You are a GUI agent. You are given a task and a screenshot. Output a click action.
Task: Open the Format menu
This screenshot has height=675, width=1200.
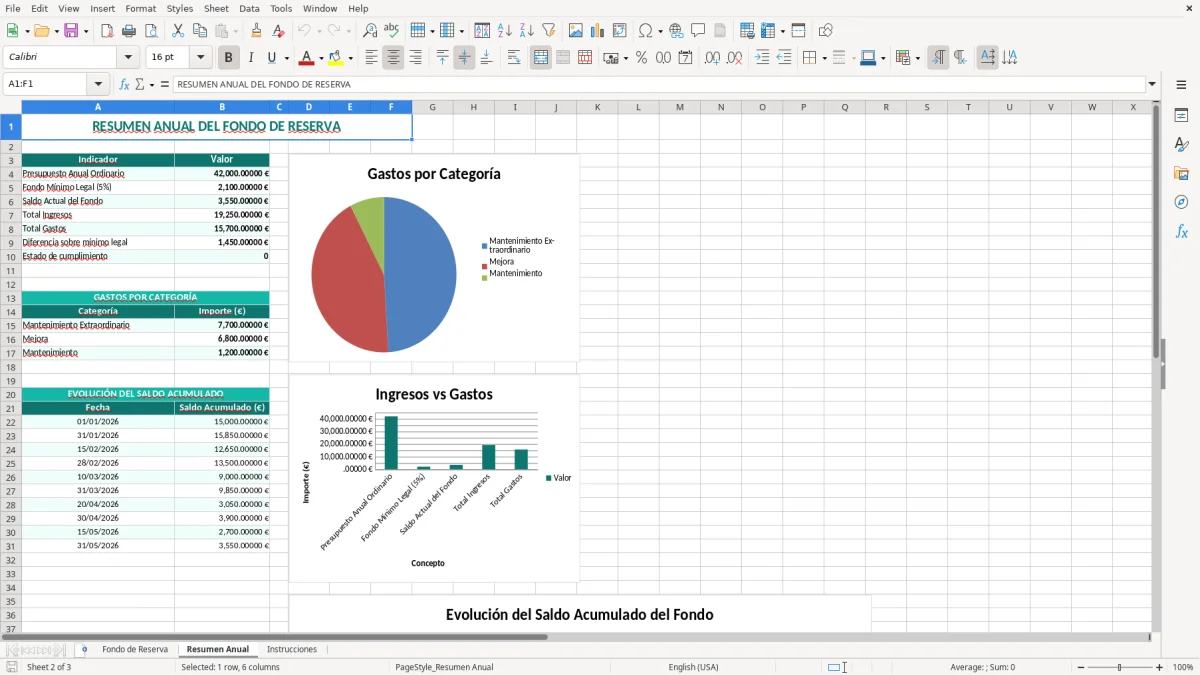point(140,8)
